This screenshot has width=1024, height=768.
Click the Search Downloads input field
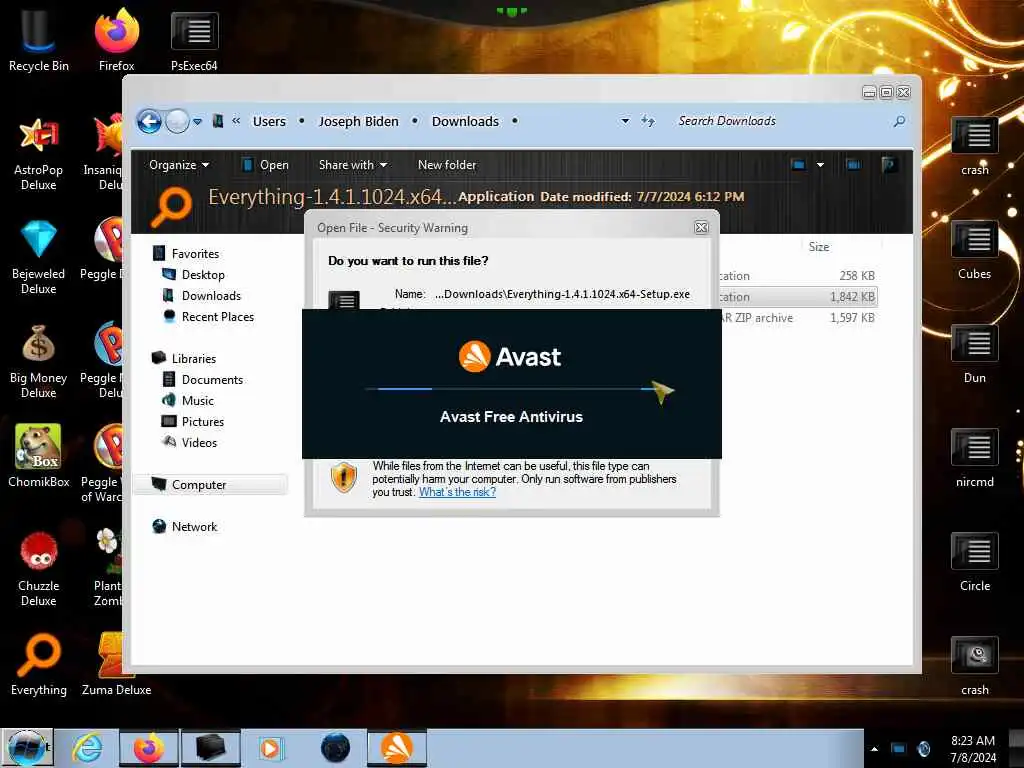pyautogui.click(x=780, y=121)
